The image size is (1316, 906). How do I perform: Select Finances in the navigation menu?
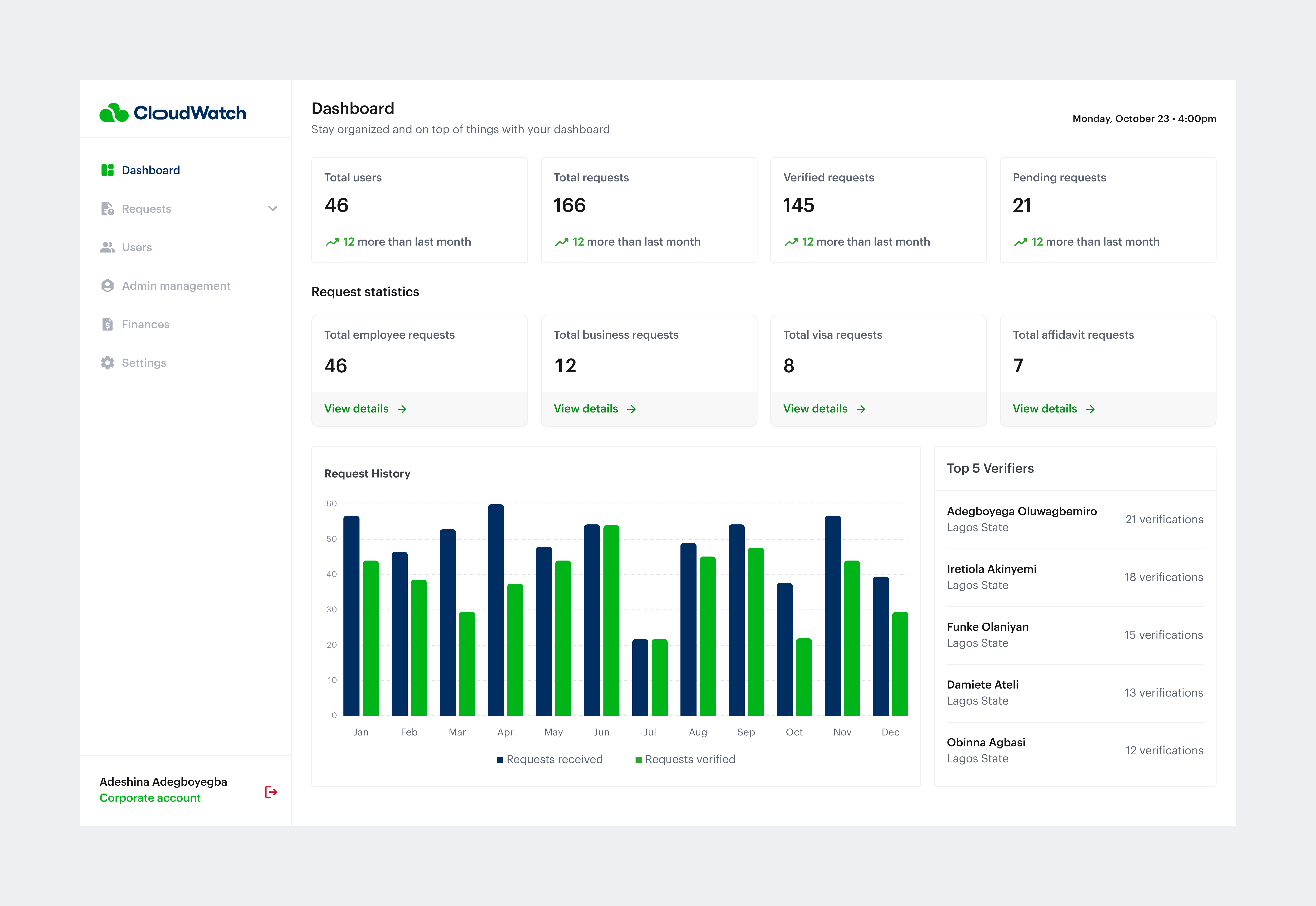145,324
